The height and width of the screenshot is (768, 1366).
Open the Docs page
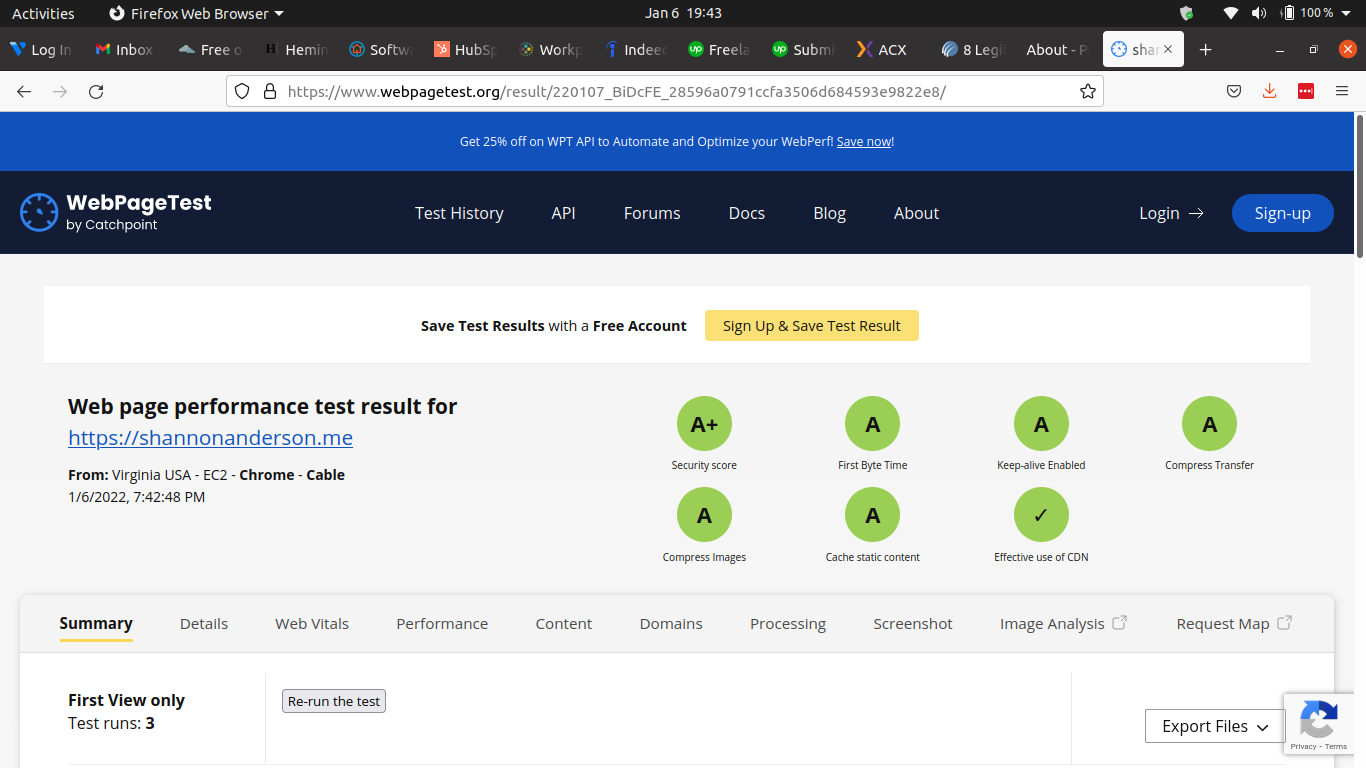point(746,213)
